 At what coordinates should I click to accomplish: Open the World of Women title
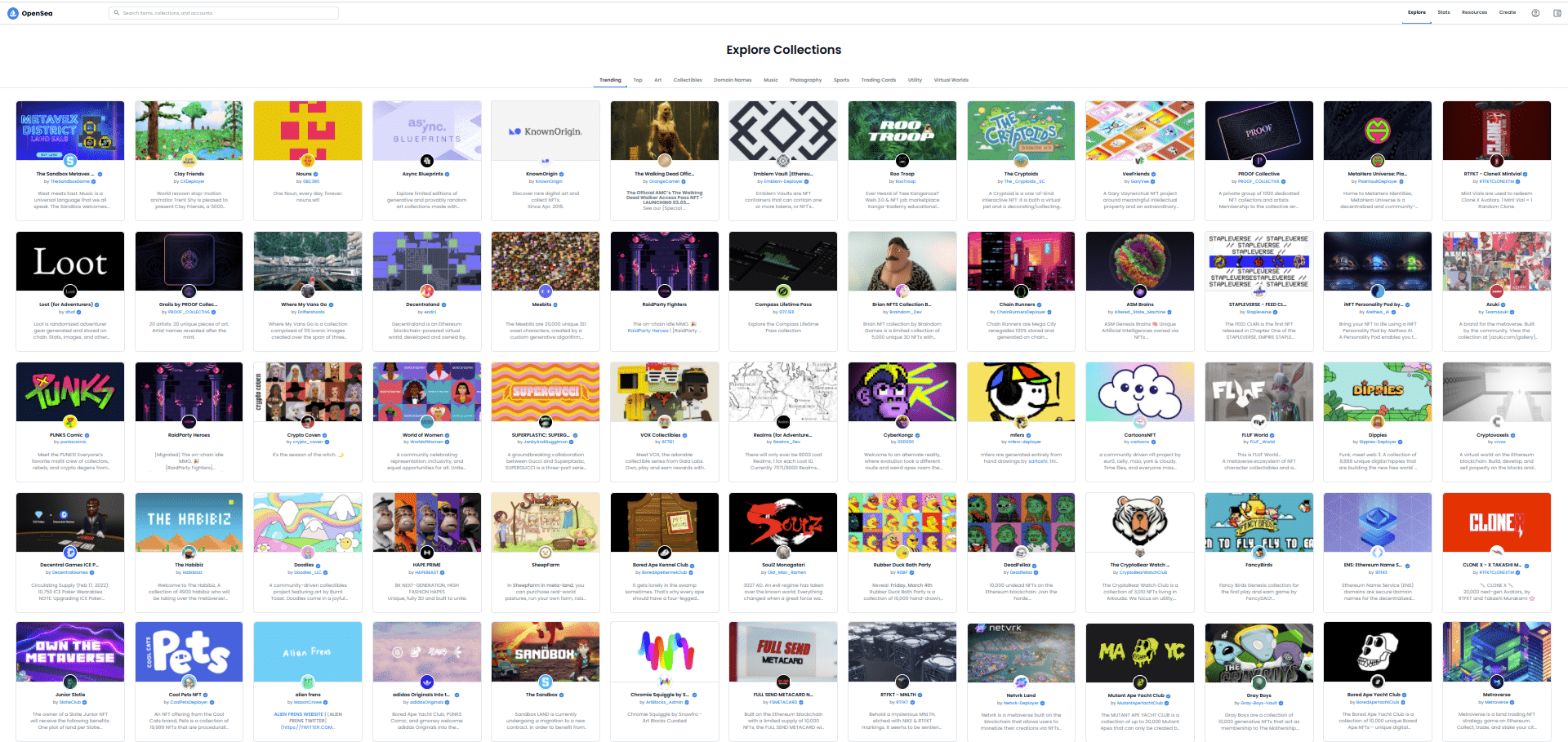[x=423, y=435]
